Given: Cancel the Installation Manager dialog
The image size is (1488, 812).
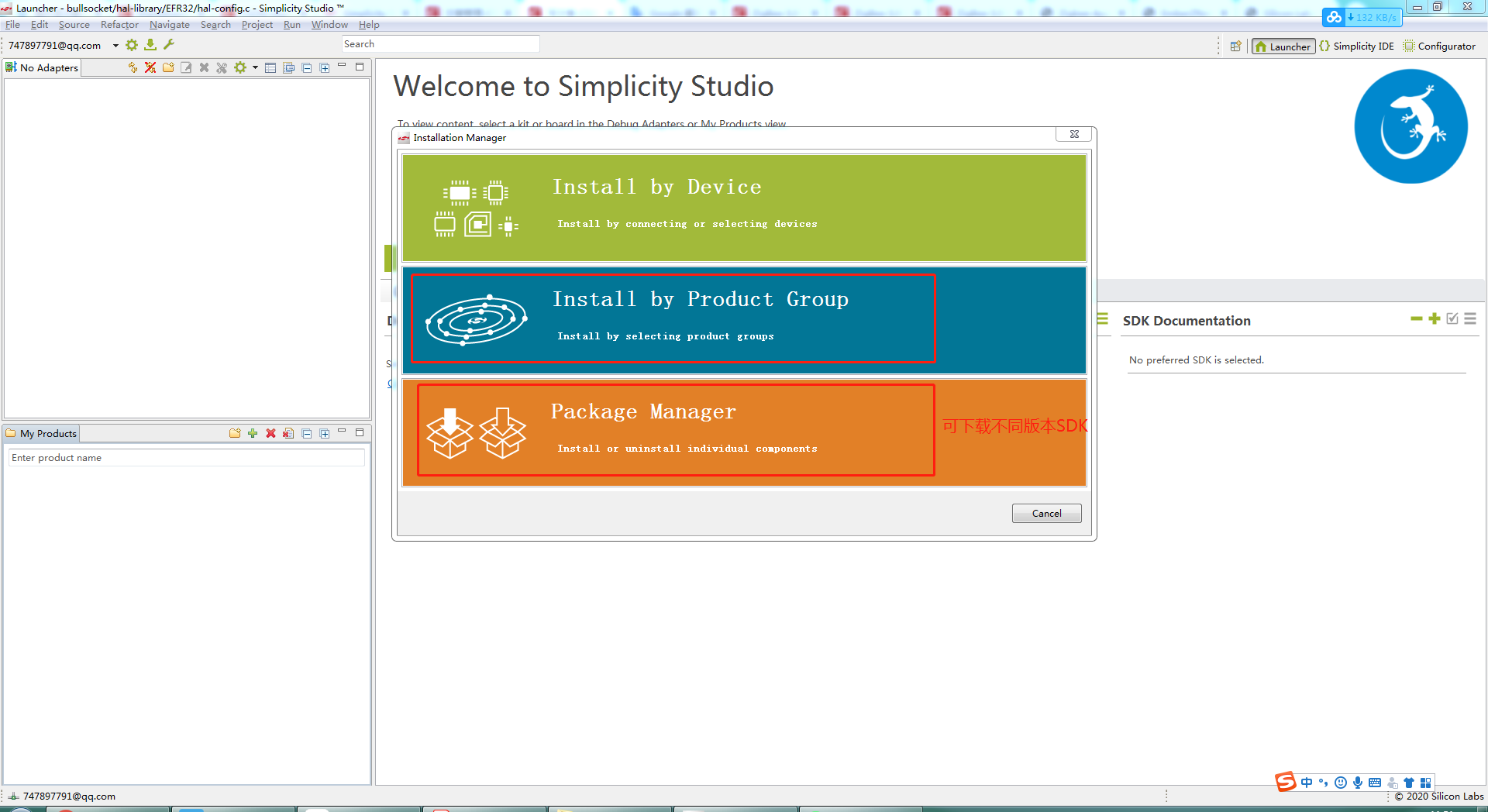Looking at the screenshot, I should (1046, 514).
